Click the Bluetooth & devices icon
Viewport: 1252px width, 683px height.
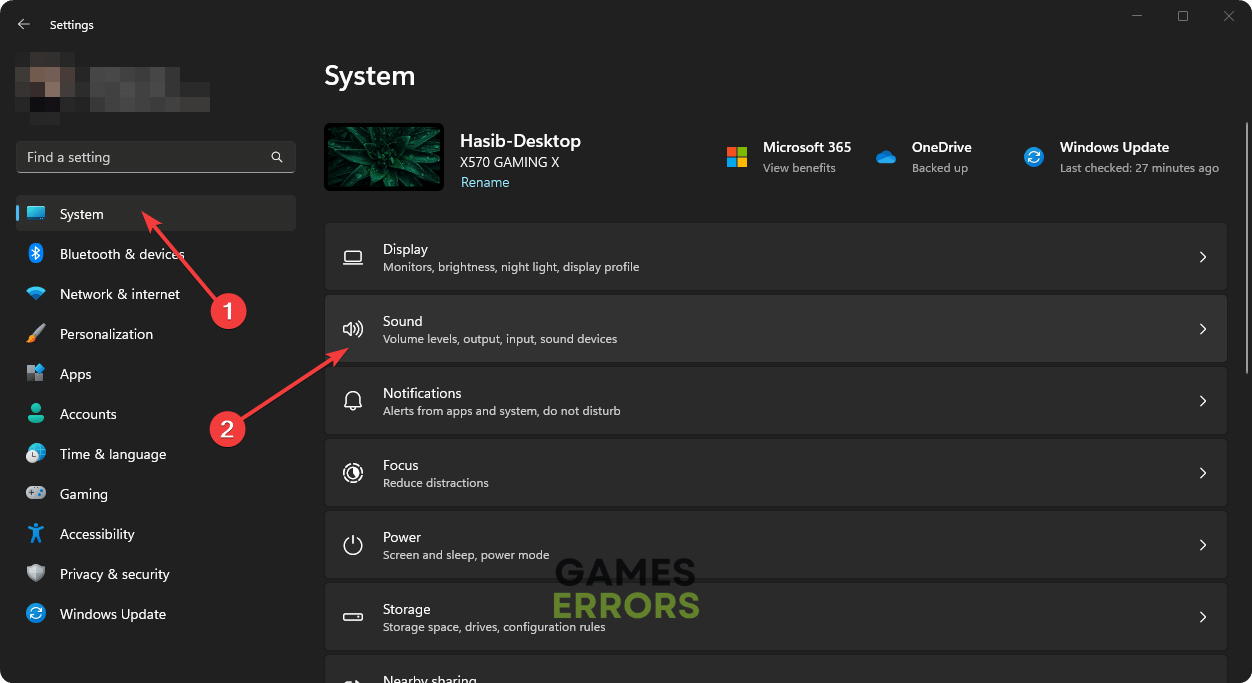coord(36,254)
